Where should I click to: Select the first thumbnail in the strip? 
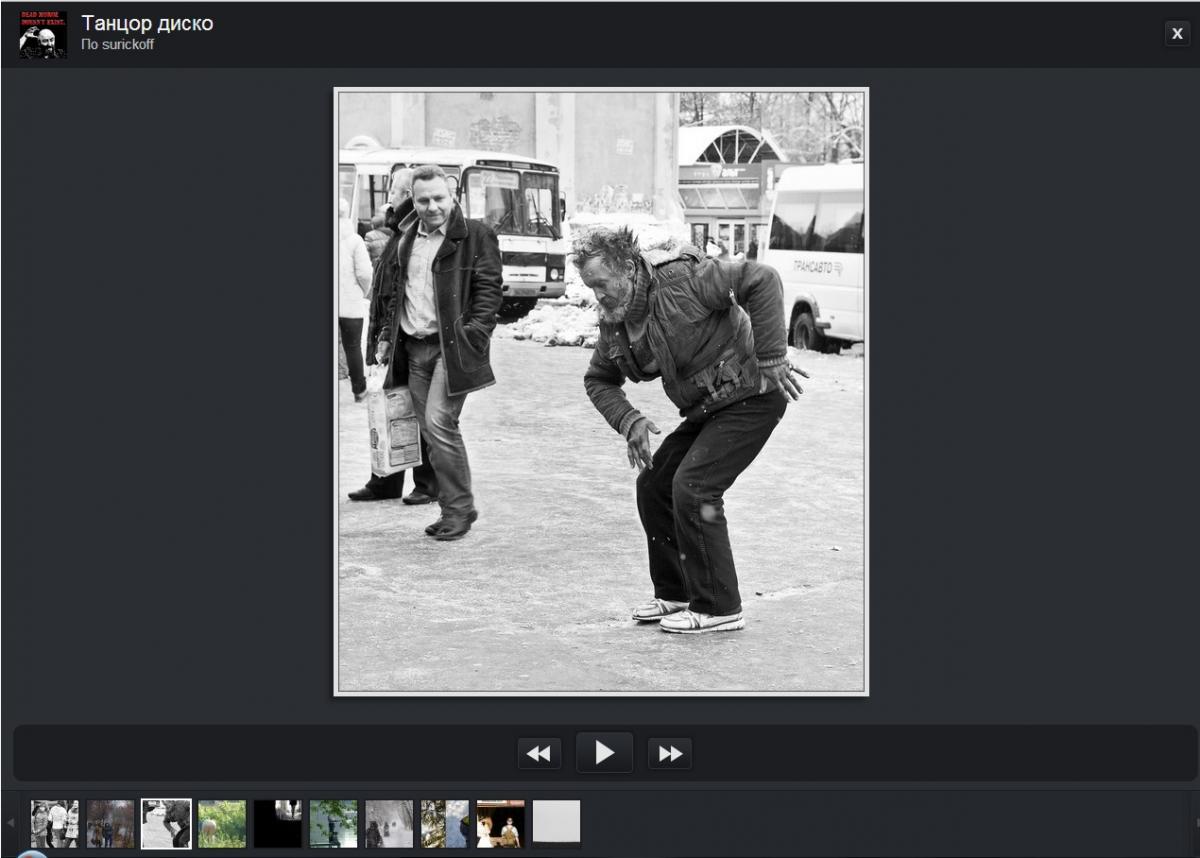tap(54, 824)
